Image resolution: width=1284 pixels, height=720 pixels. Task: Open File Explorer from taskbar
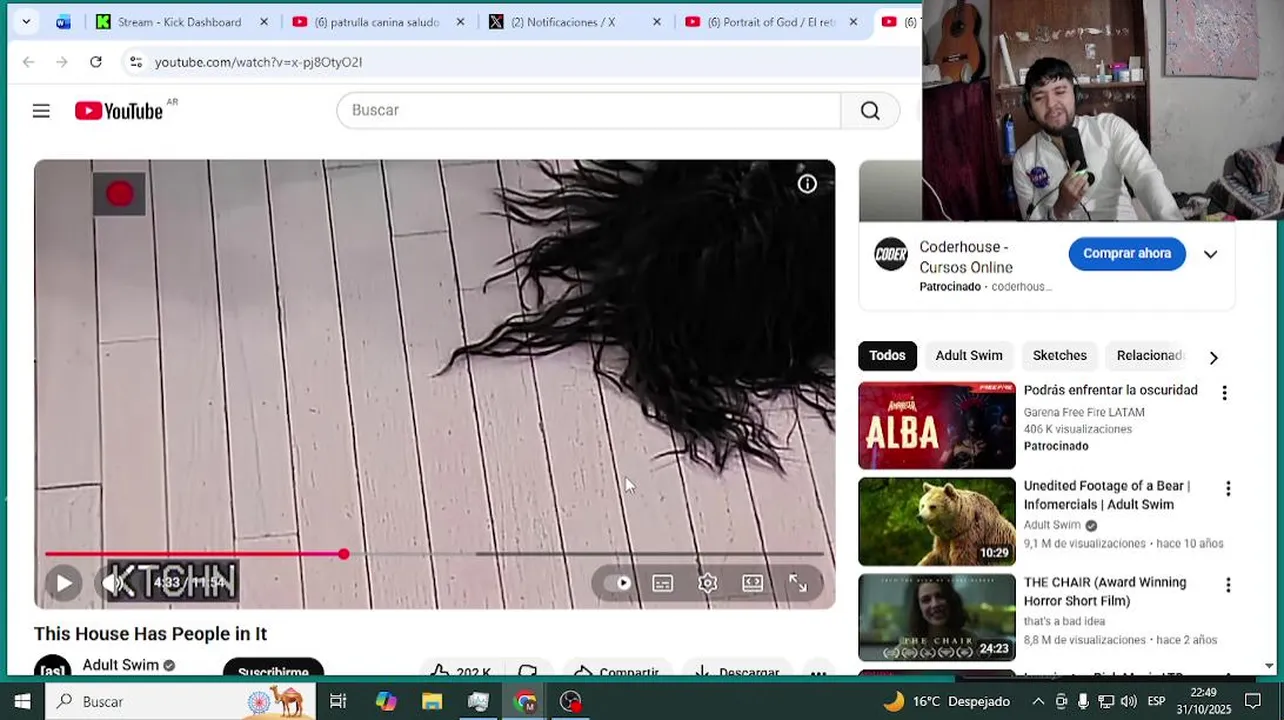pos(432,701)
